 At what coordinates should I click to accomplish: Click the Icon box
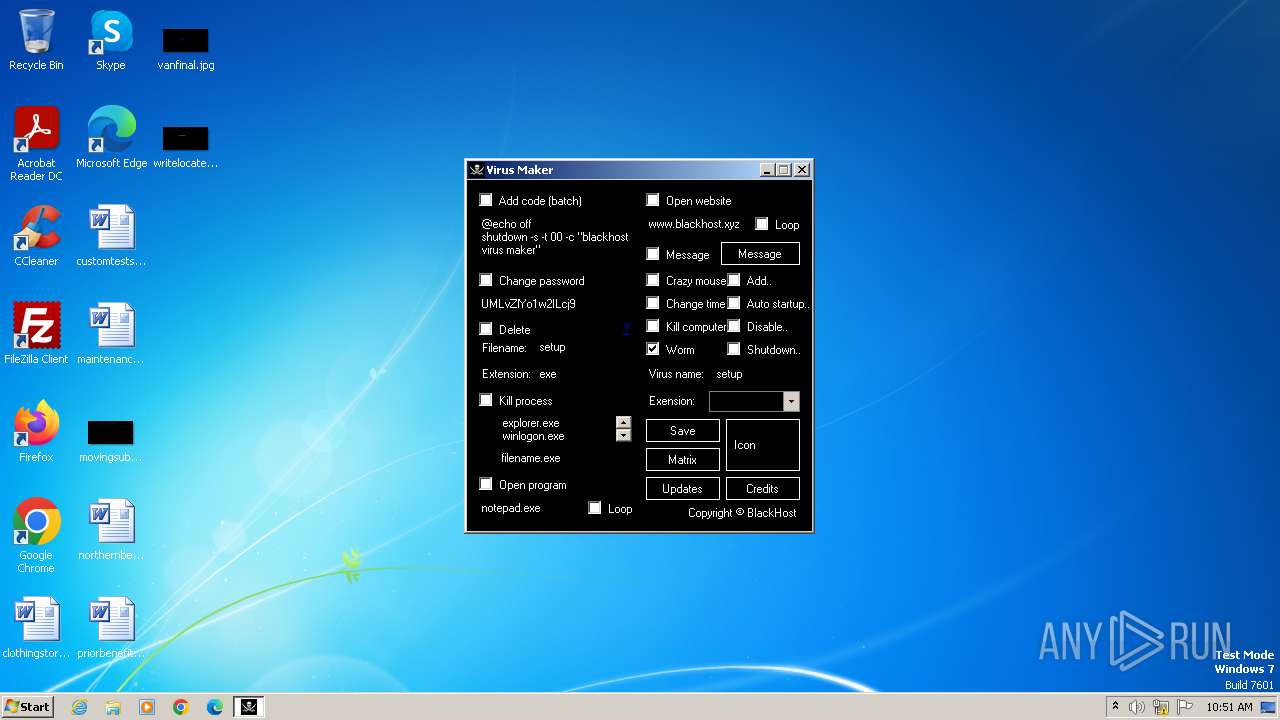[x=763, y=445]
